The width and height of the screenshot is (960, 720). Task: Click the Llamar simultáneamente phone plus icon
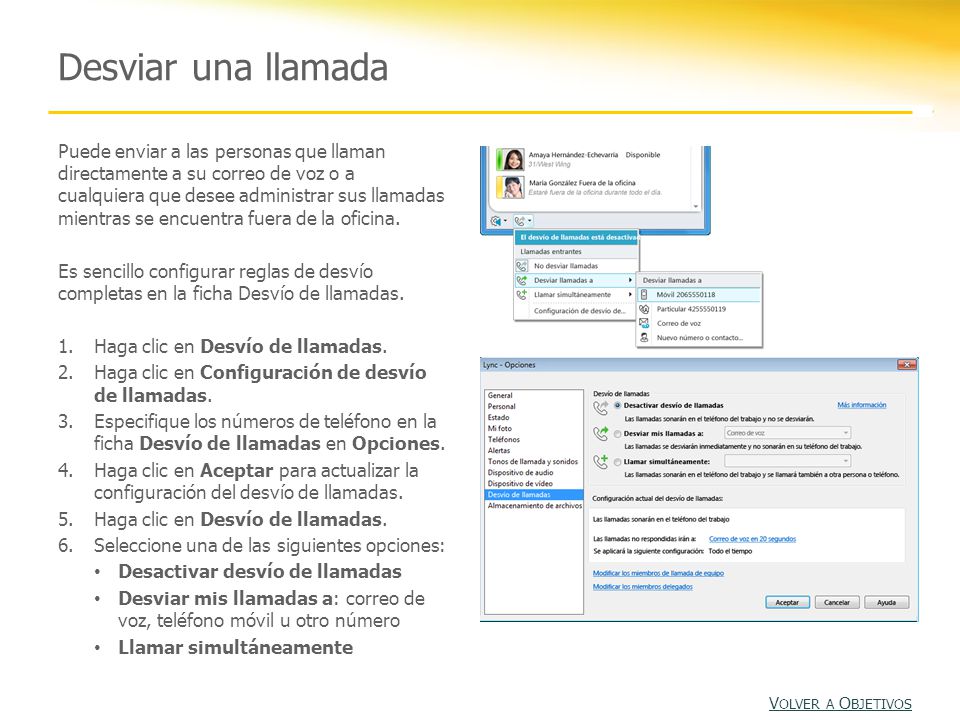[x=522, y=295]
